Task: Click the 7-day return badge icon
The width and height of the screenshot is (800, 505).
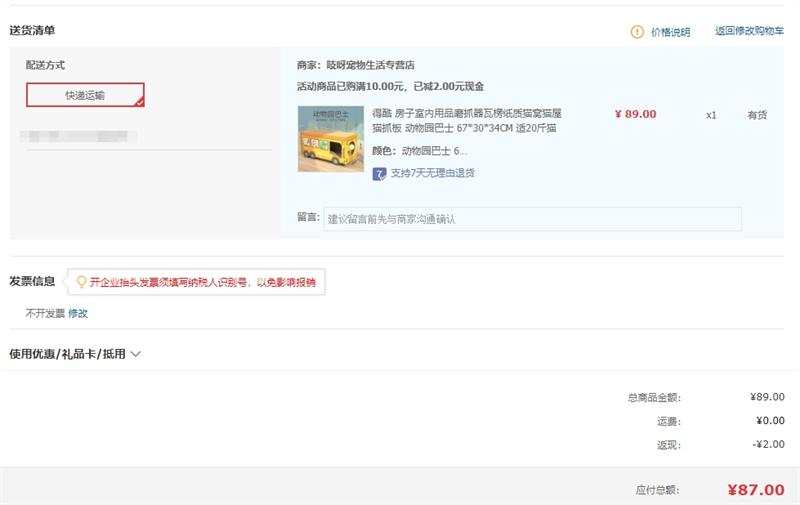Action: [379, 174]
